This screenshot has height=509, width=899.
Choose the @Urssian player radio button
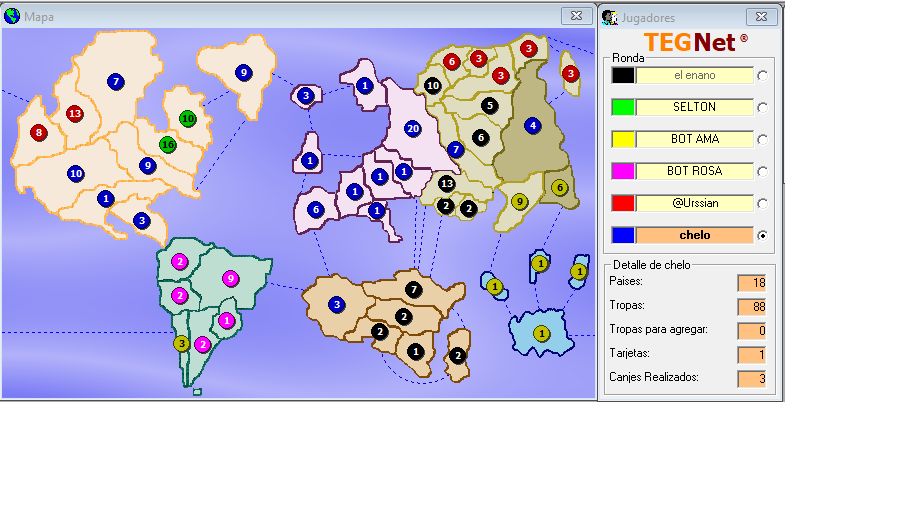coord(763,204)
